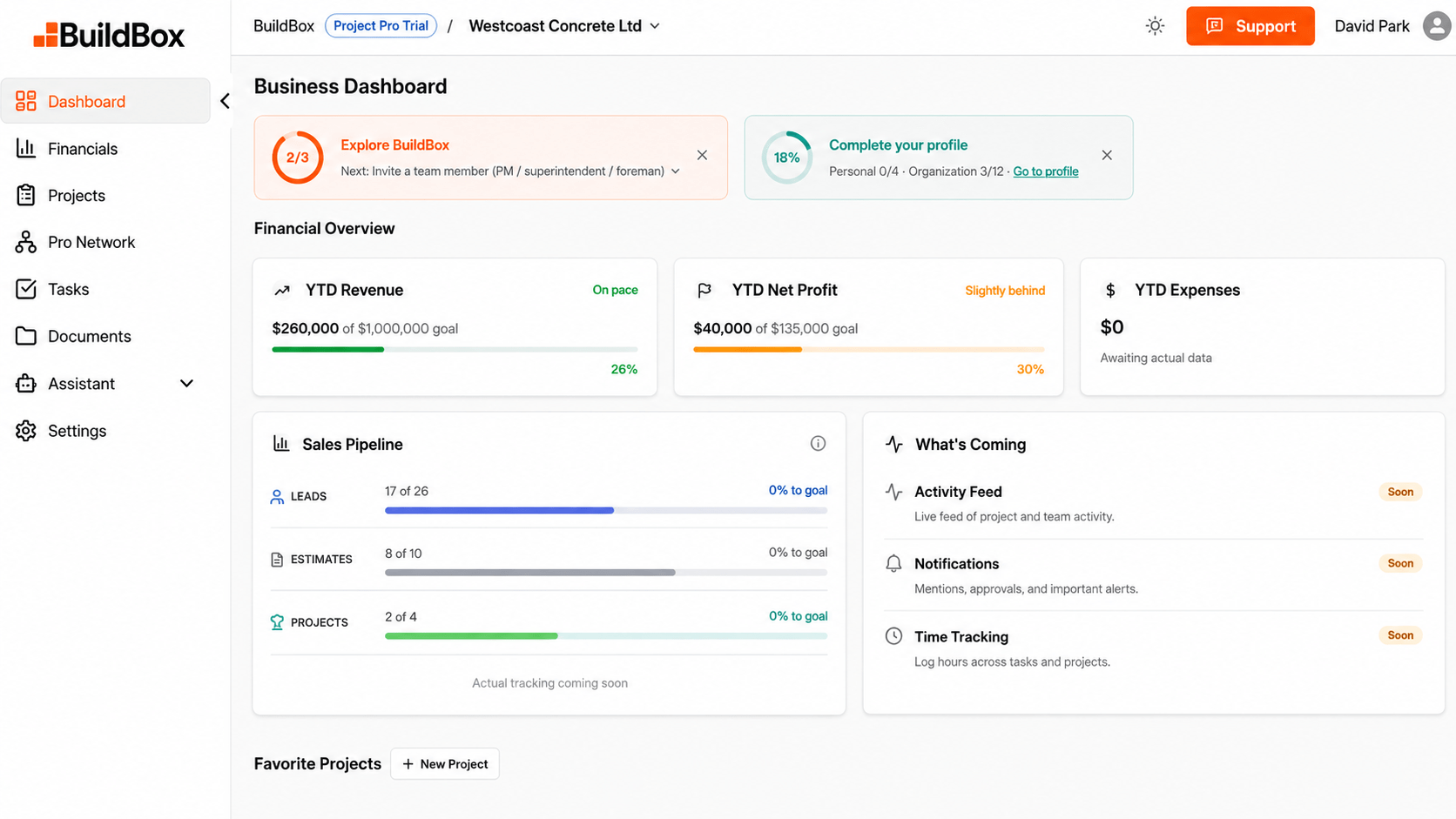This screenshot has width=1456, height=819.
Task: Click the '2 of 4' projects count
Action: pos(401,616)
